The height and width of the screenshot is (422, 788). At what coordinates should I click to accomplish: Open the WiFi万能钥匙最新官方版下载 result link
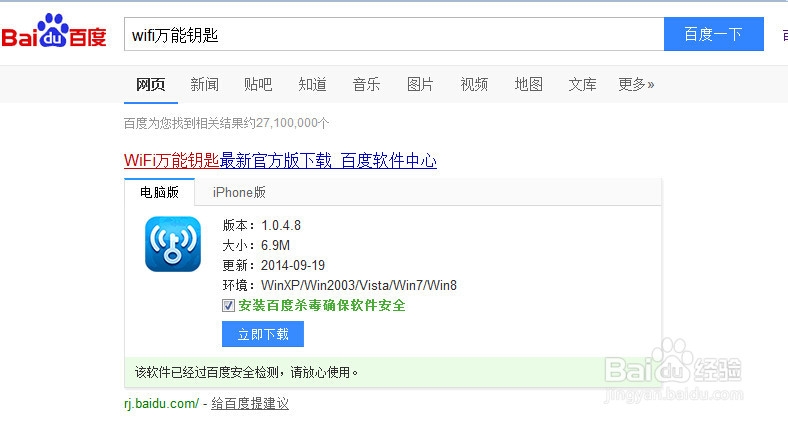point(280,161)
